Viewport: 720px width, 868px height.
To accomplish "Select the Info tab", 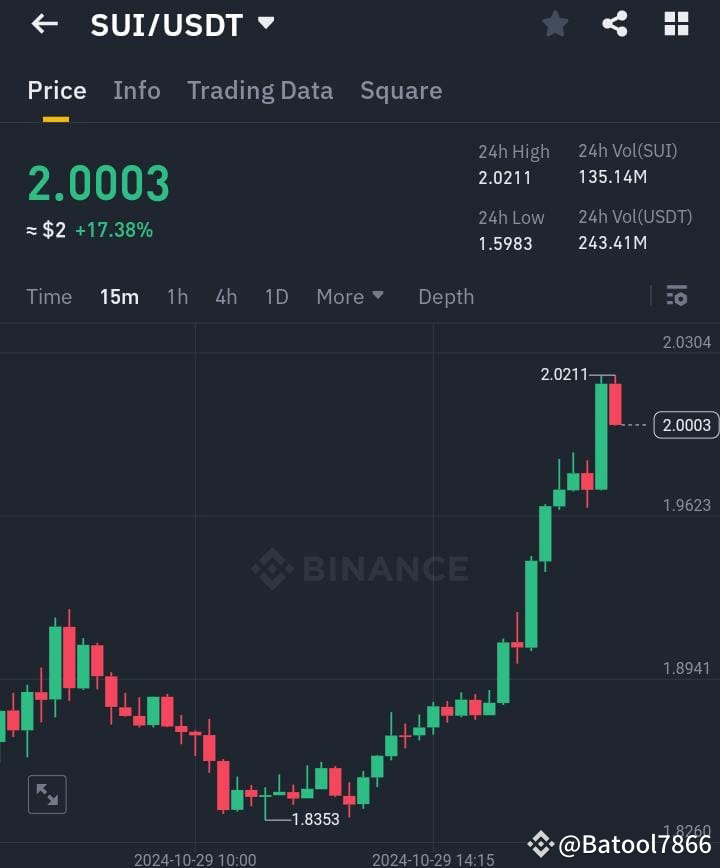I will point(137,90).
